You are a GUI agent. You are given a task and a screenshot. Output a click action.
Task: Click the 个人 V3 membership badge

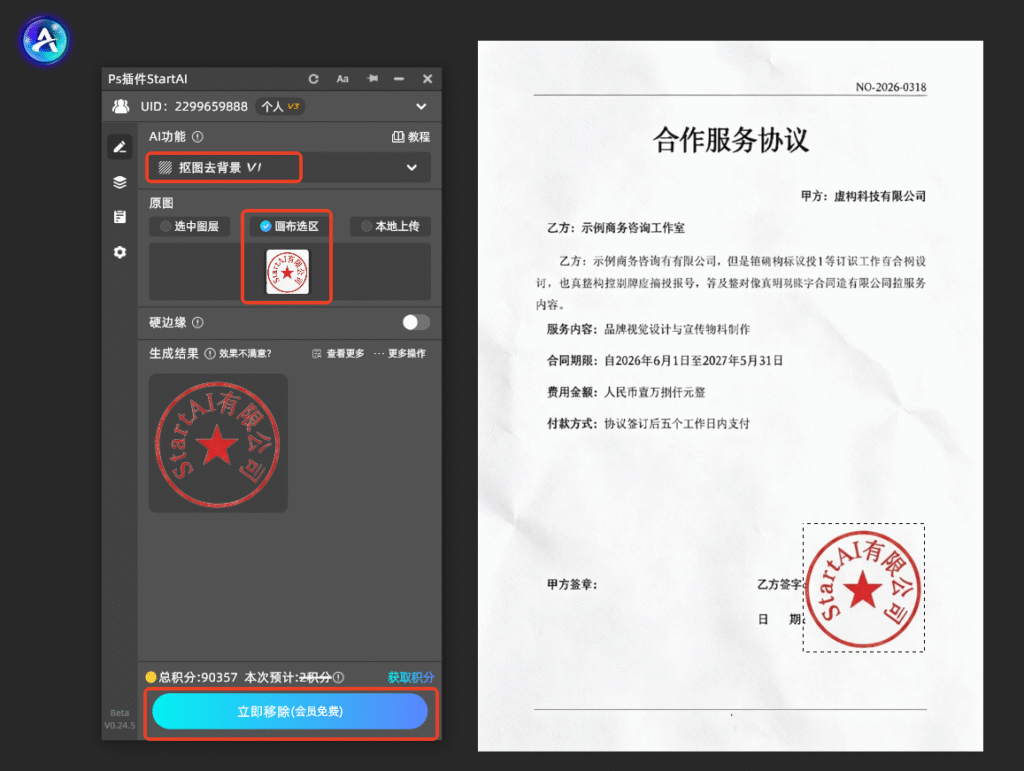tap(280, 106)
